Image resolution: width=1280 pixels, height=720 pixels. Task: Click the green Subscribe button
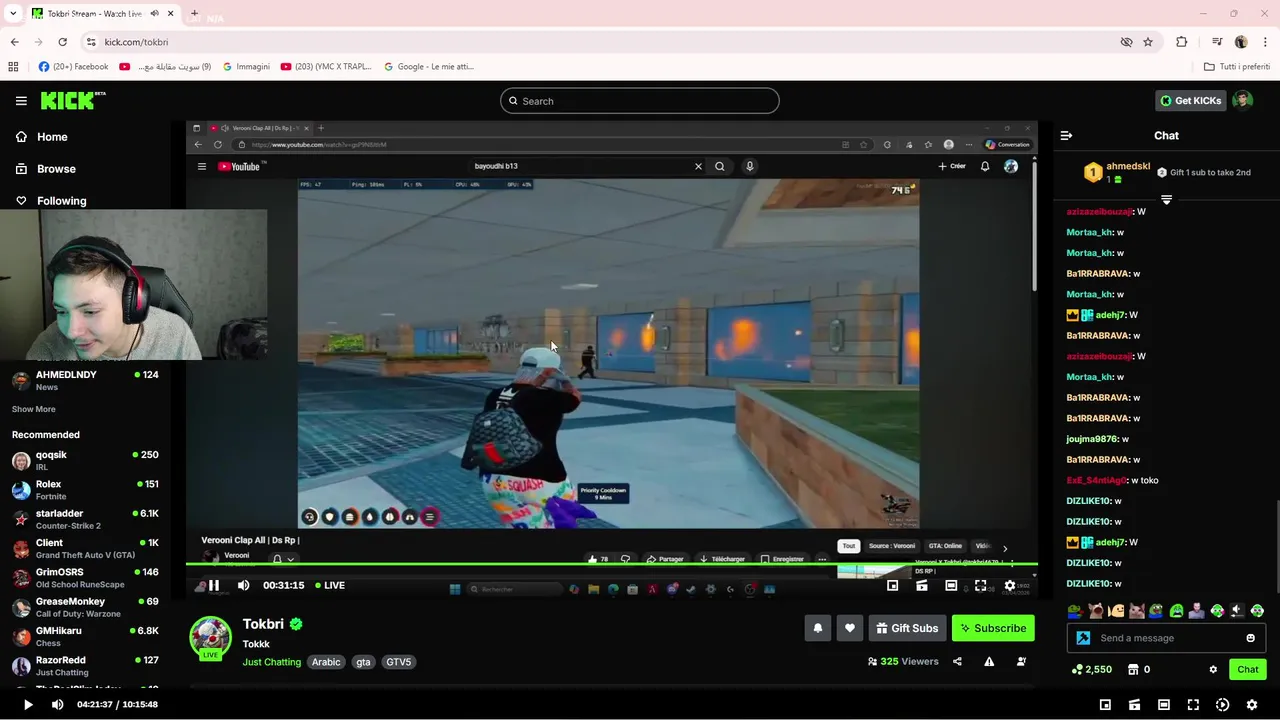993,628
